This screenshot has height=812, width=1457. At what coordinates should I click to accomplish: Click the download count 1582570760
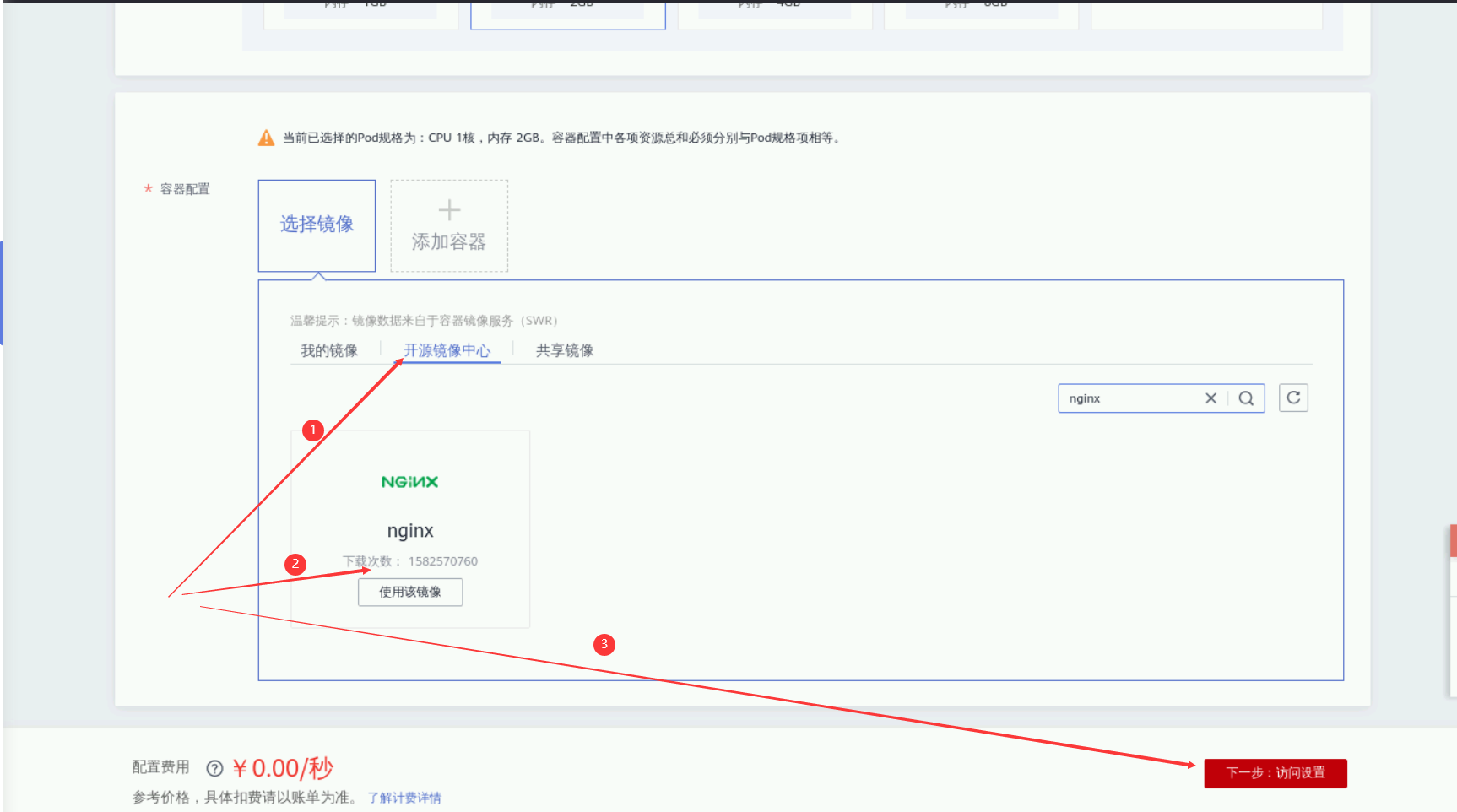click(x=443, y=561)
